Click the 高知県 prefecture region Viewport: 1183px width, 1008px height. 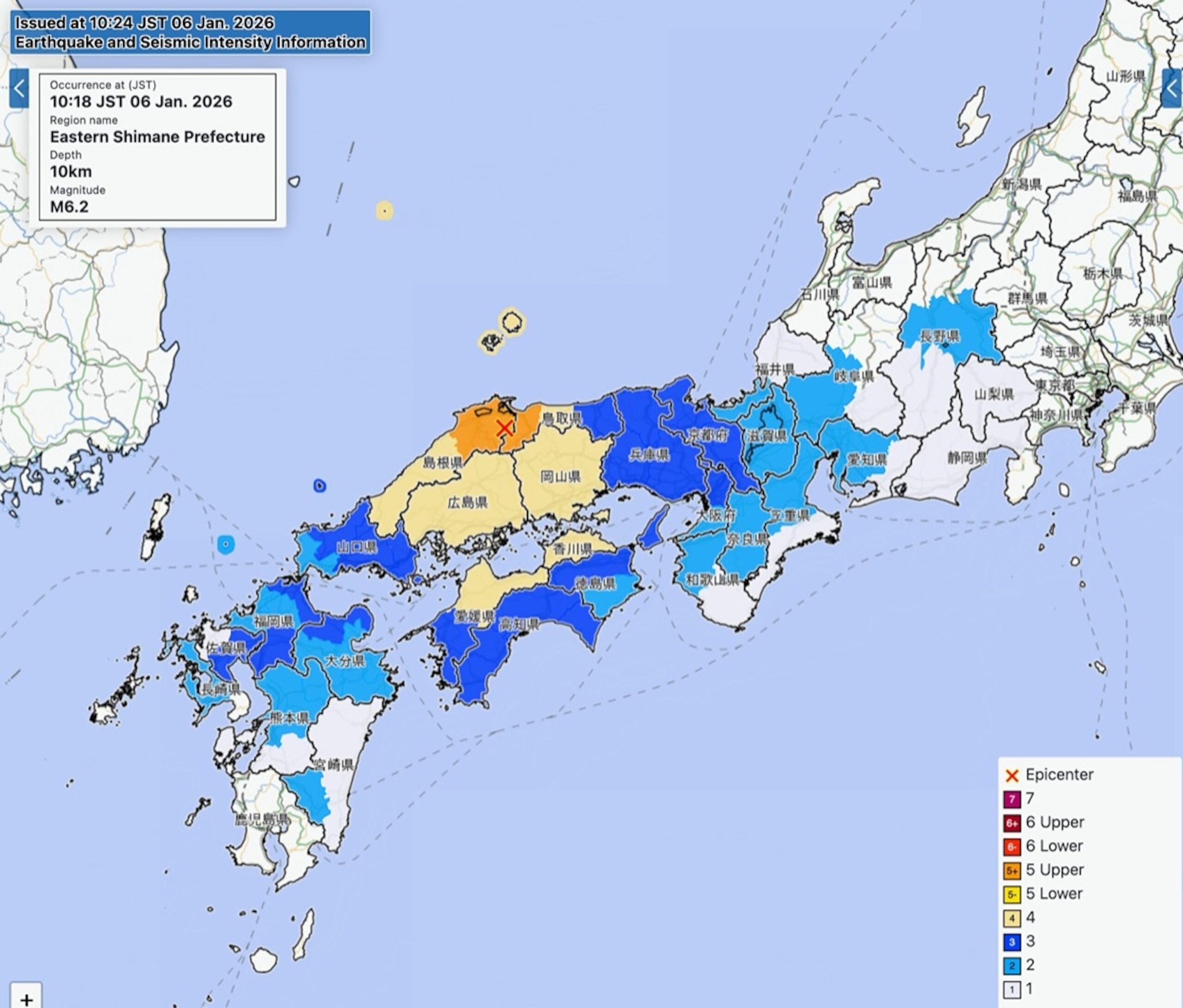(519, 624)
